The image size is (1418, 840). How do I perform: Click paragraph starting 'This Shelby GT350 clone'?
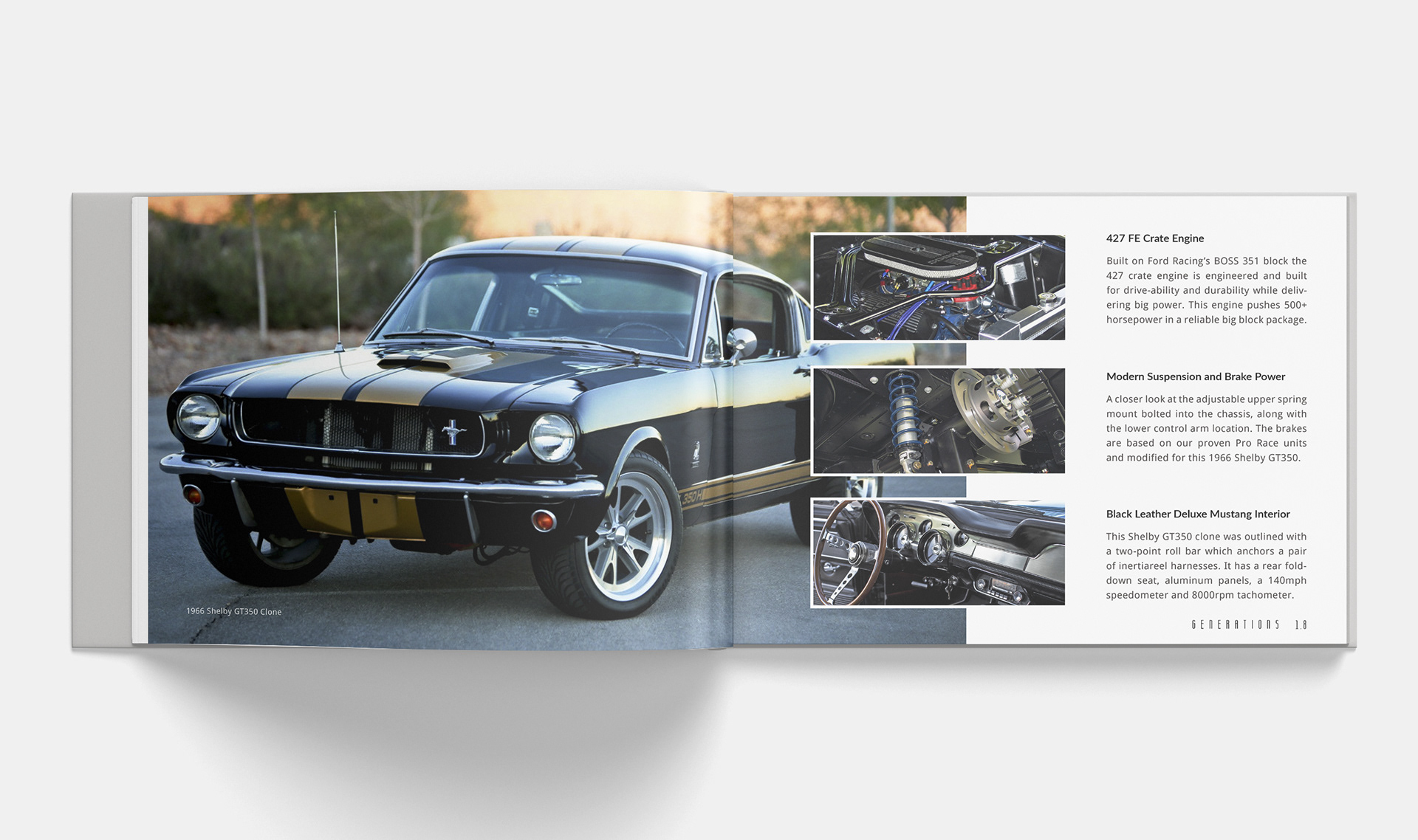click(x=1206, y=565)
